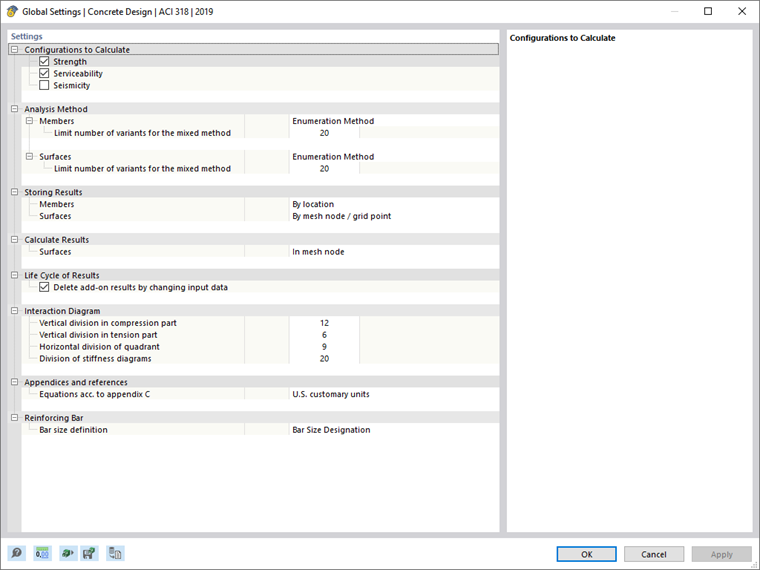Select Vertical division in compression part label

[x=108, y=323]
